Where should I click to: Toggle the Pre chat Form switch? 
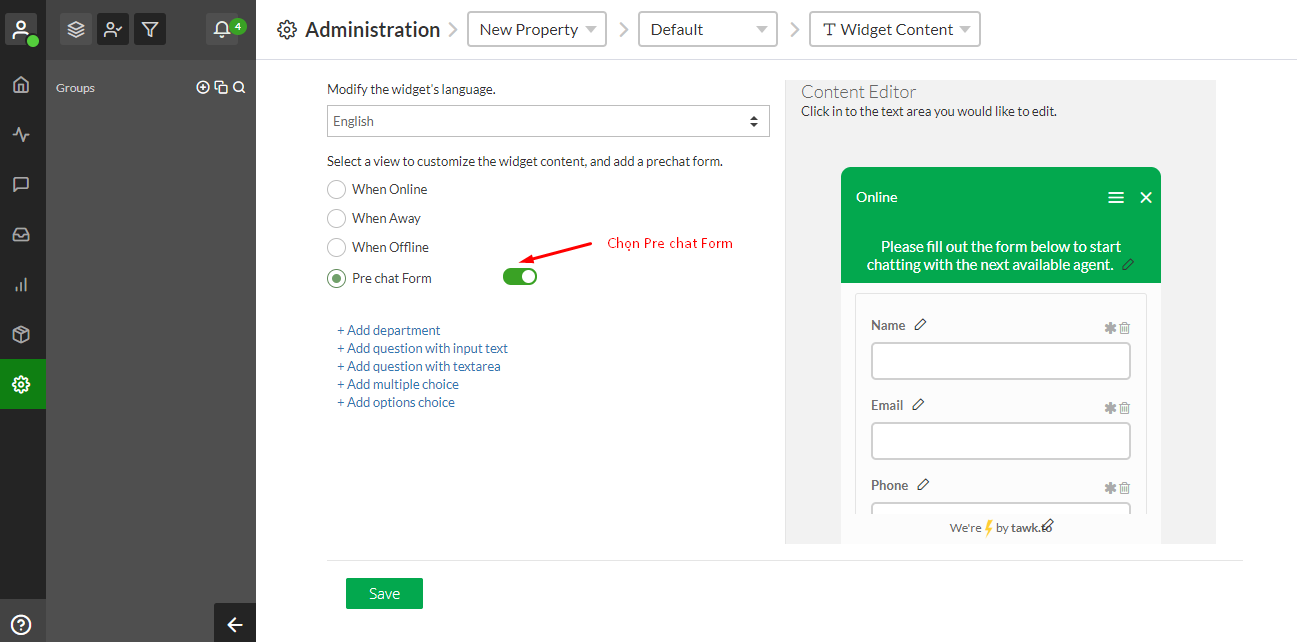click(520, 276)
